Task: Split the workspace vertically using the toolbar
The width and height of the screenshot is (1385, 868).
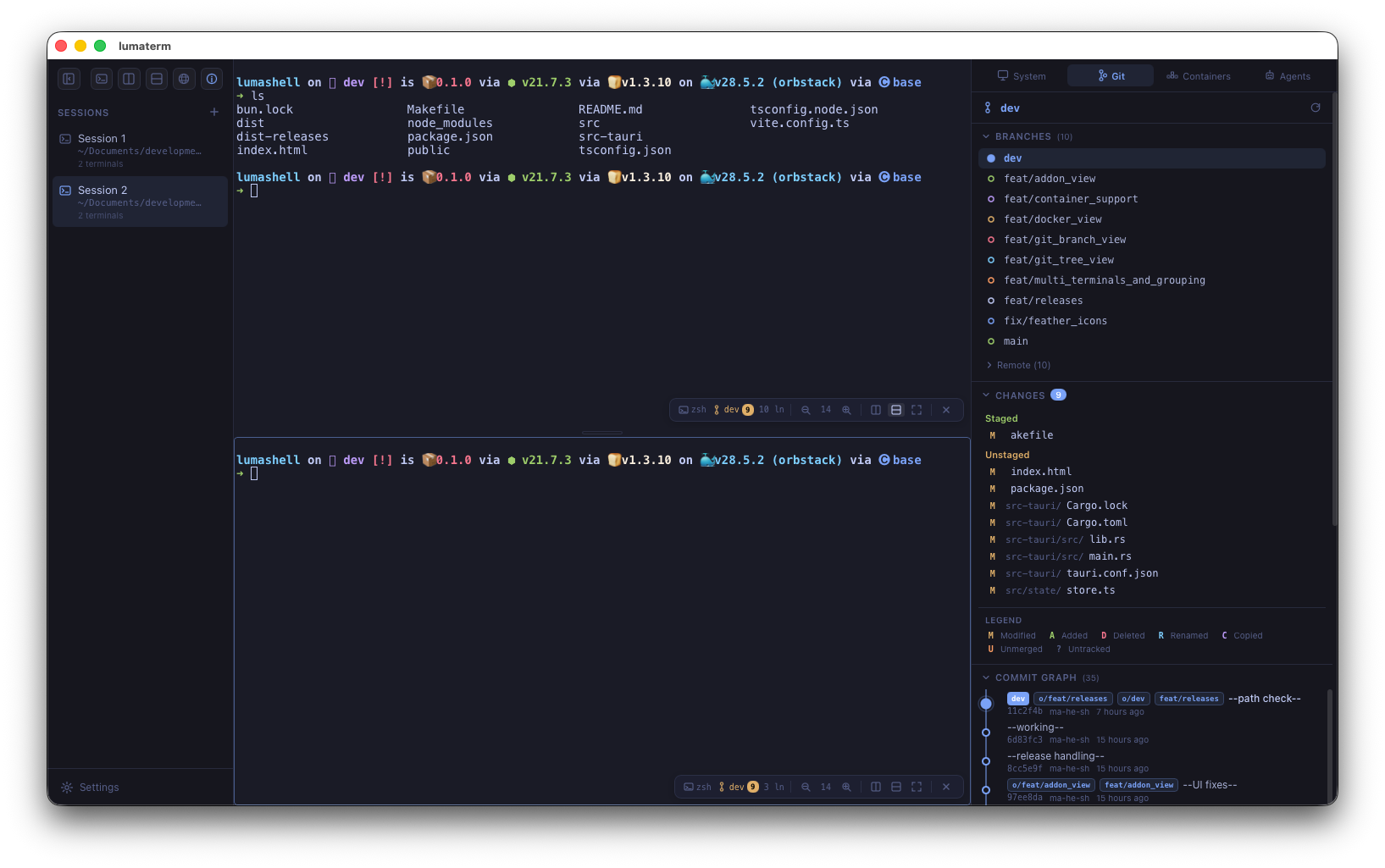Action: click(129, 78)
